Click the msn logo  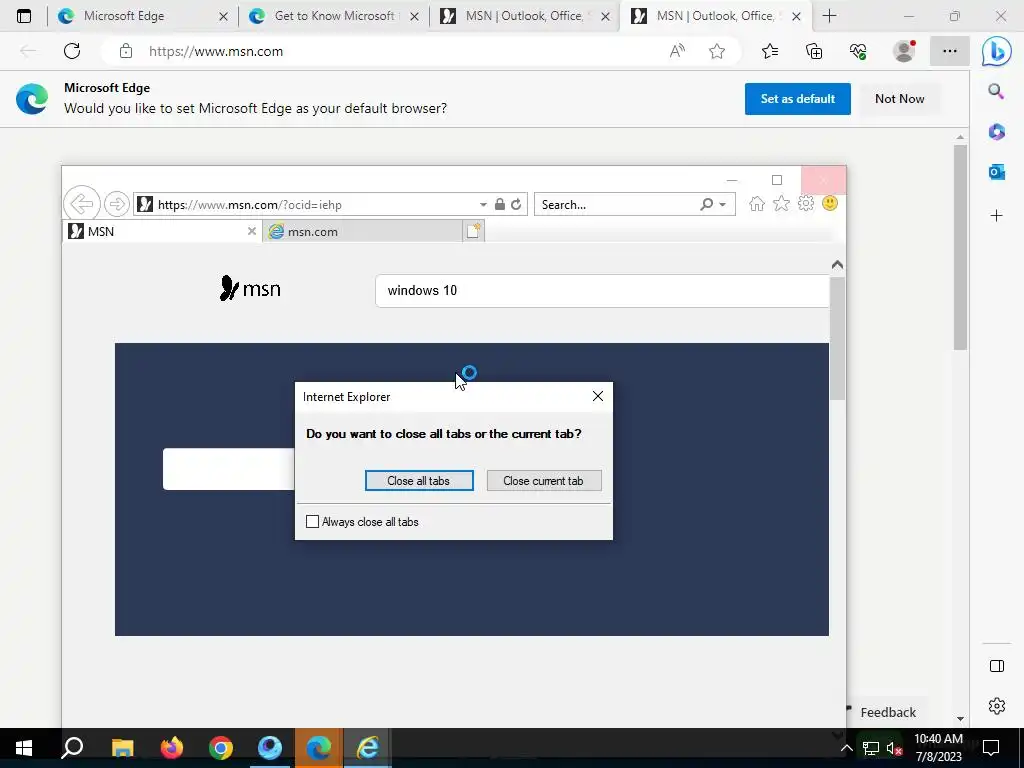[x=250, y=288]
